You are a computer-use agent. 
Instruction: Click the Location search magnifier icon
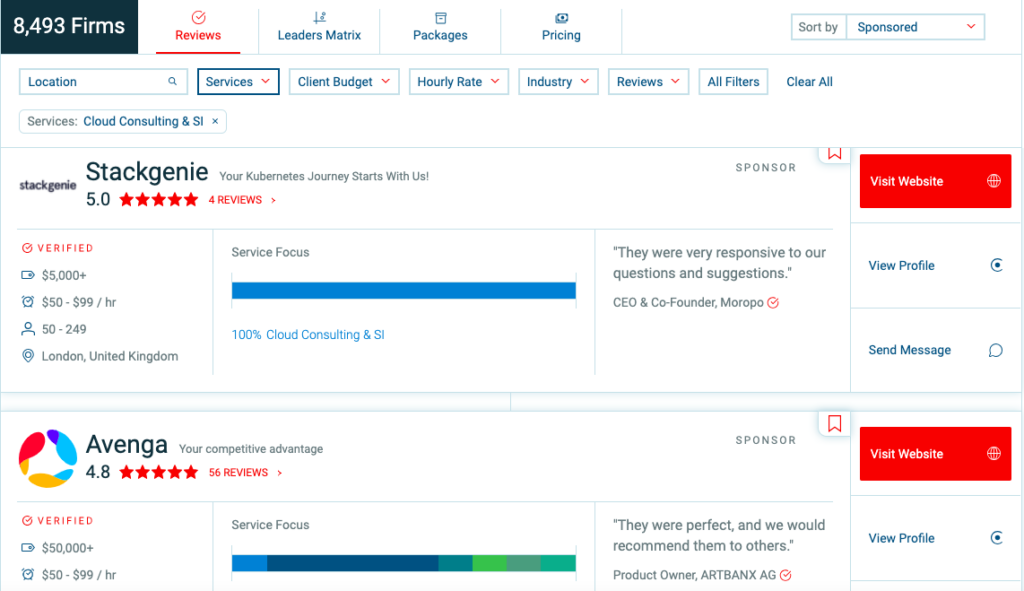[172, 82]
